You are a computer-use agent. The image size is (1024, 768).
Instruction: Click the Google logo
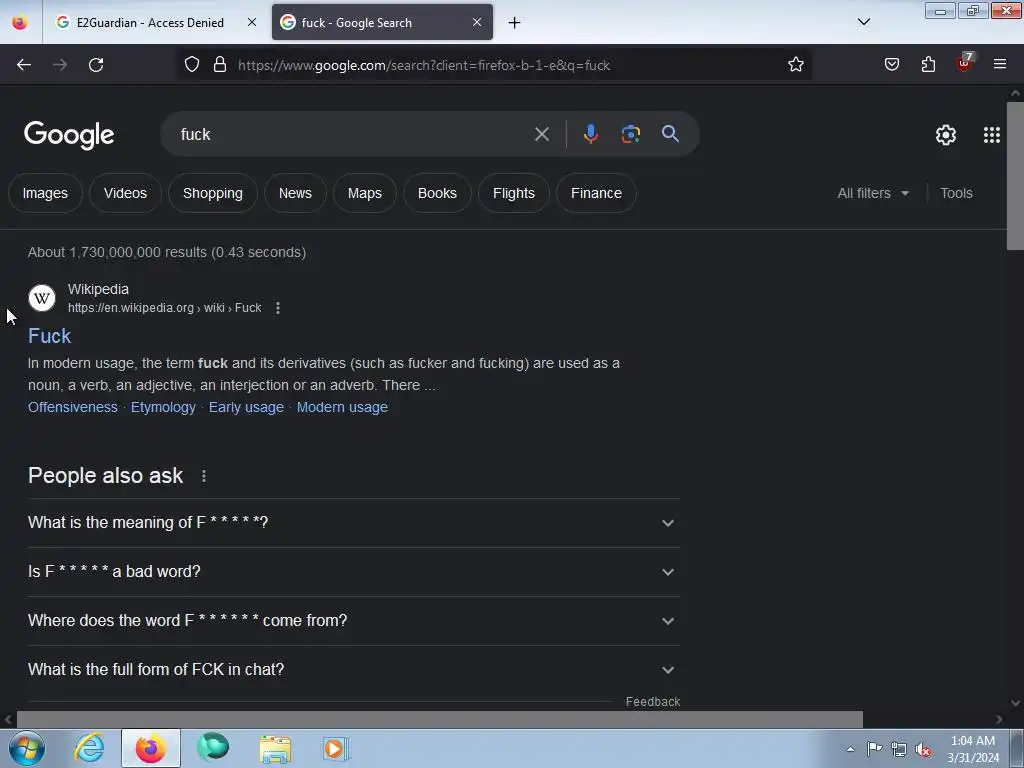click(69, 135)
